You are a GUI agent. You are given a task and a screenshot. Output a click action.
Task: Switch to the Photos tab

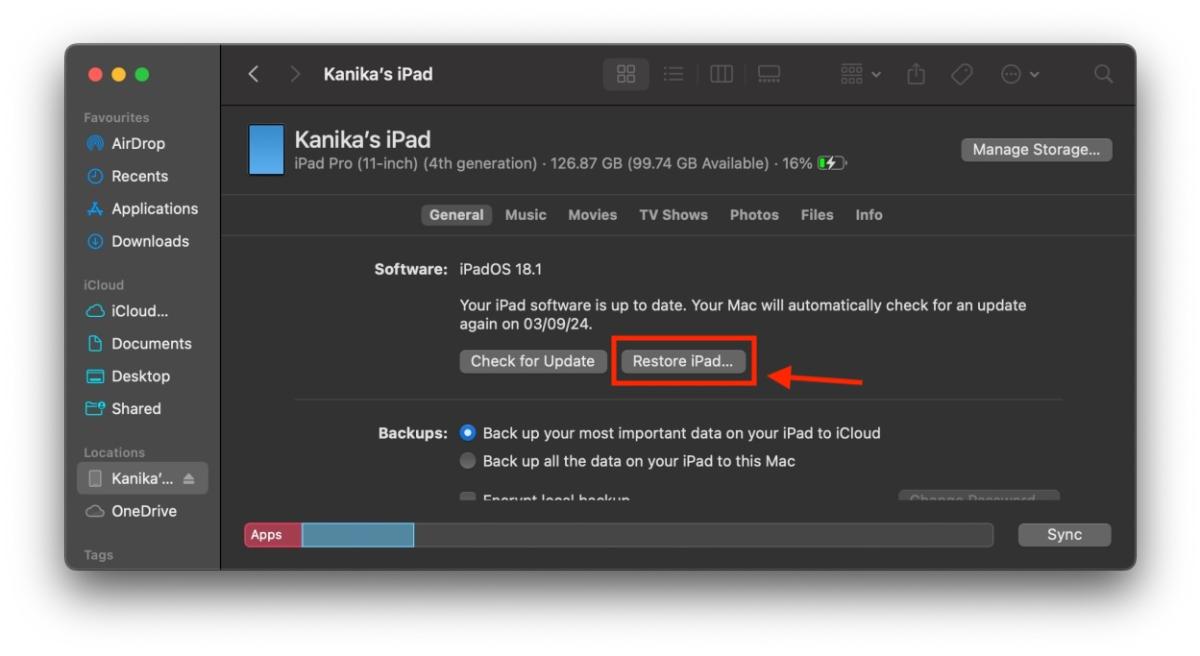click(x=753, y=214)
